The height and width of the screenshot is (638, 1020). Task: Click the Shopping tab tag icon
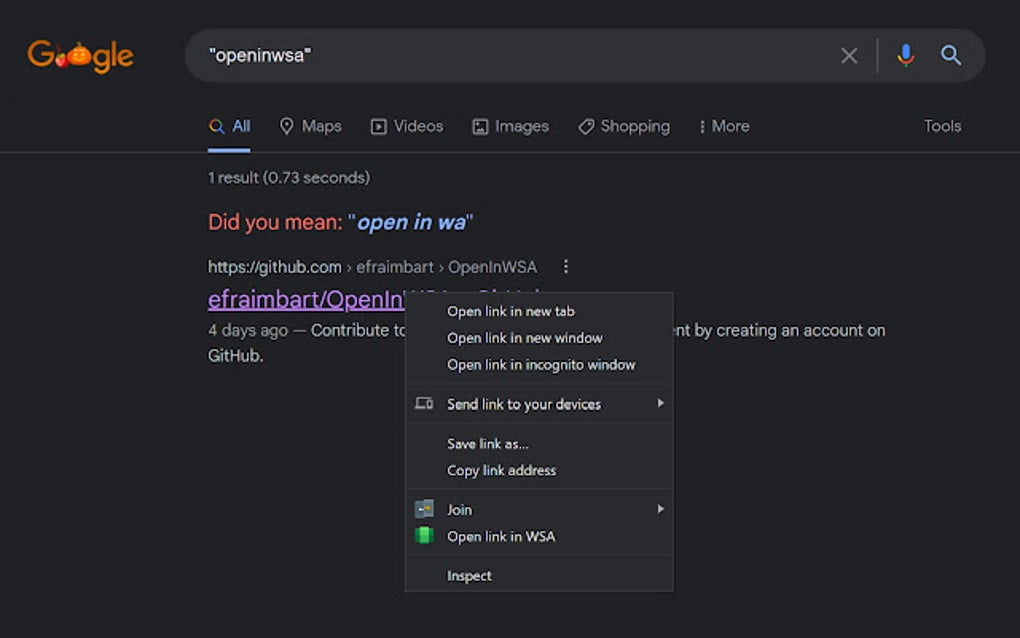coord(586,126)
